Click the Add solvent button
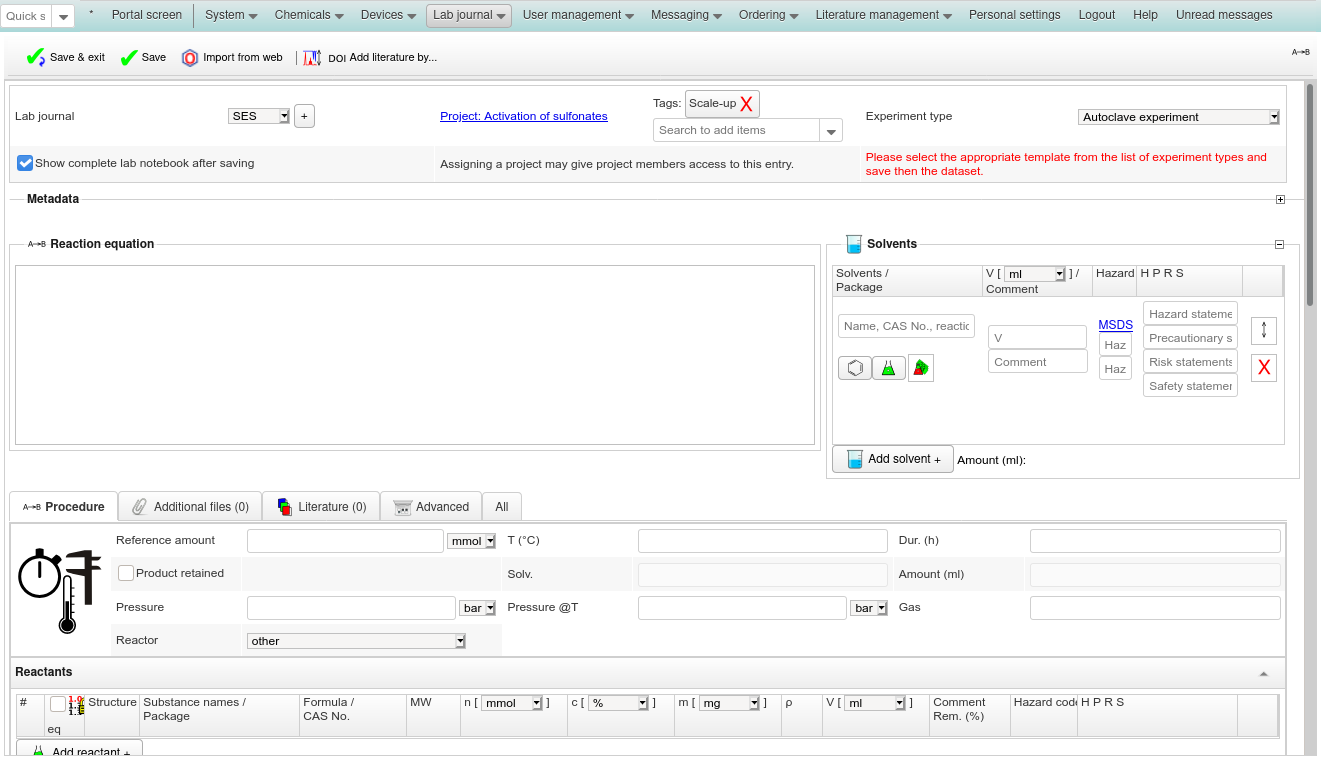 tap(893, 459)
